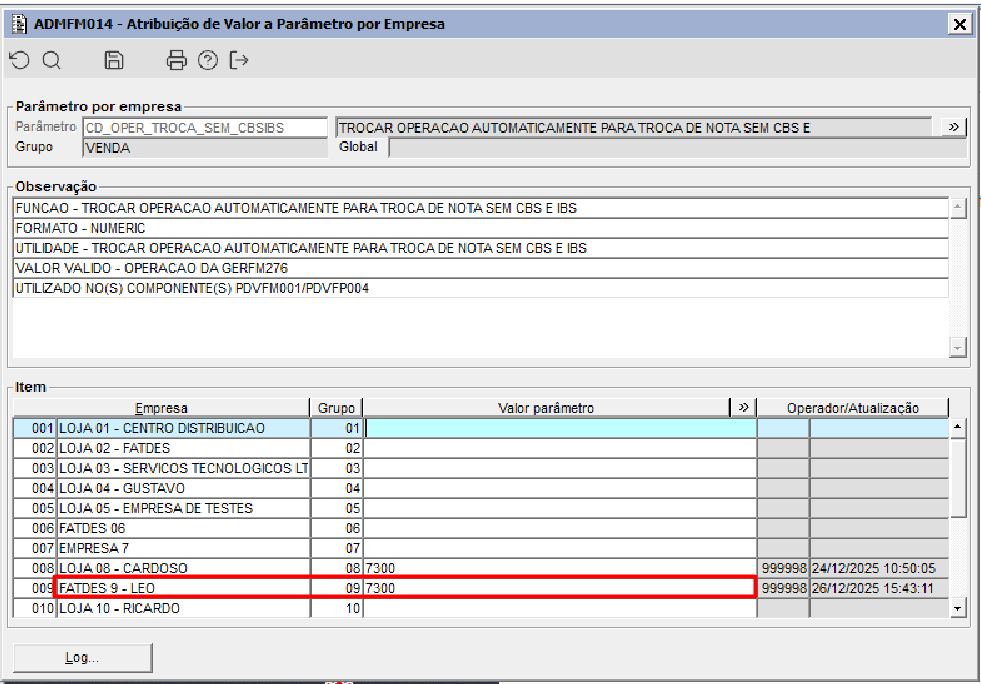Click Grupo cell 03
Screen dimensions: 981x684
337,468
